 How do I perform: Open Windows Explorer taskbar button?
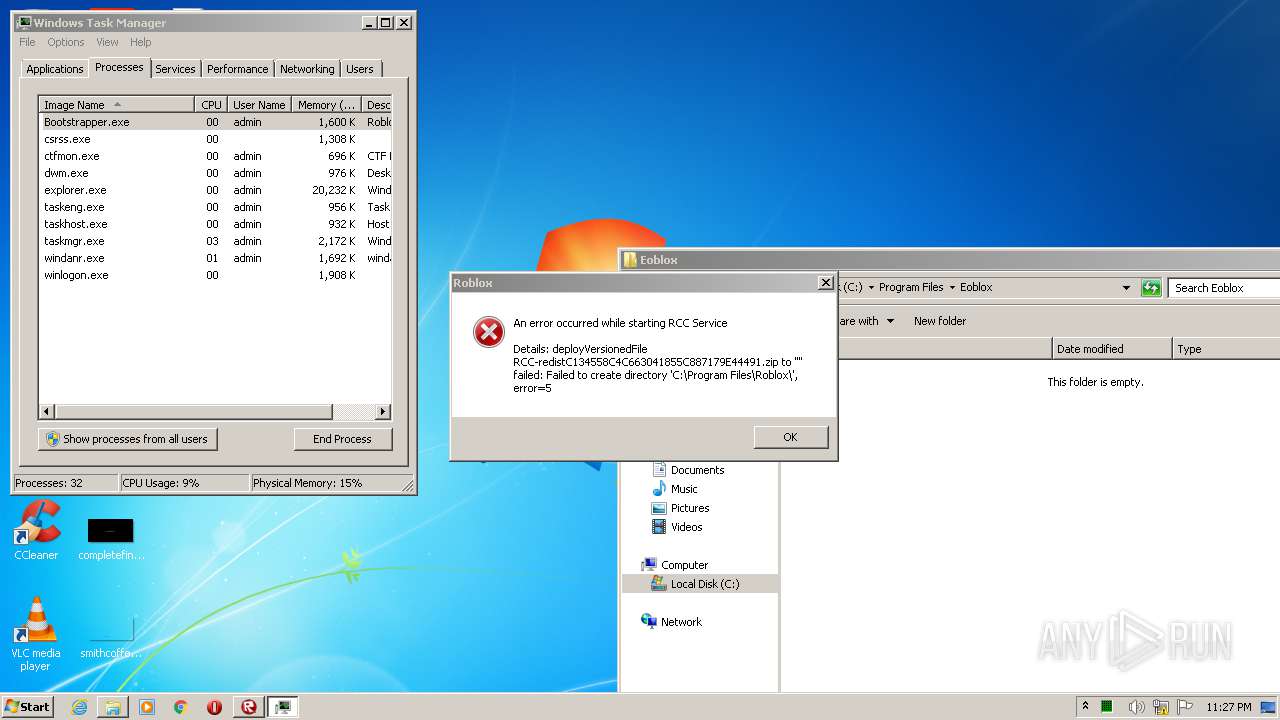pyautogui.click(x=113, y=707)
